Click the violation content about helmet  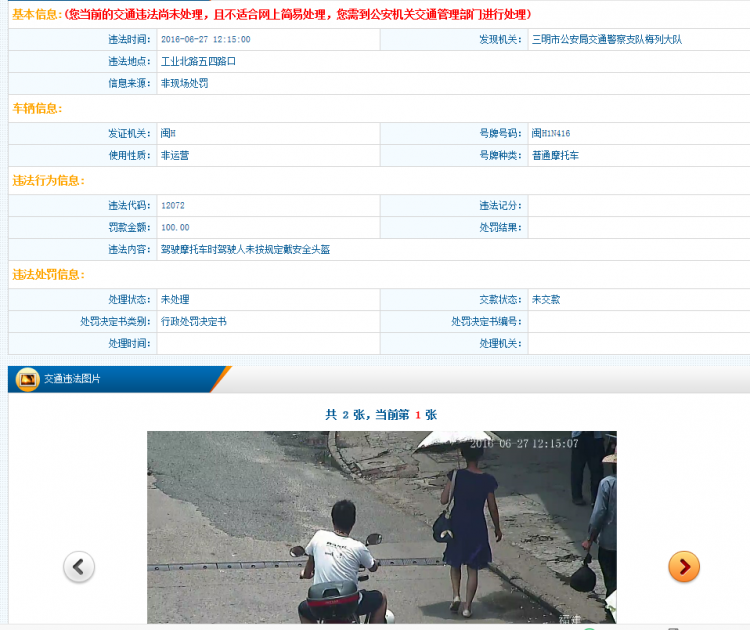tap(245, 249)
